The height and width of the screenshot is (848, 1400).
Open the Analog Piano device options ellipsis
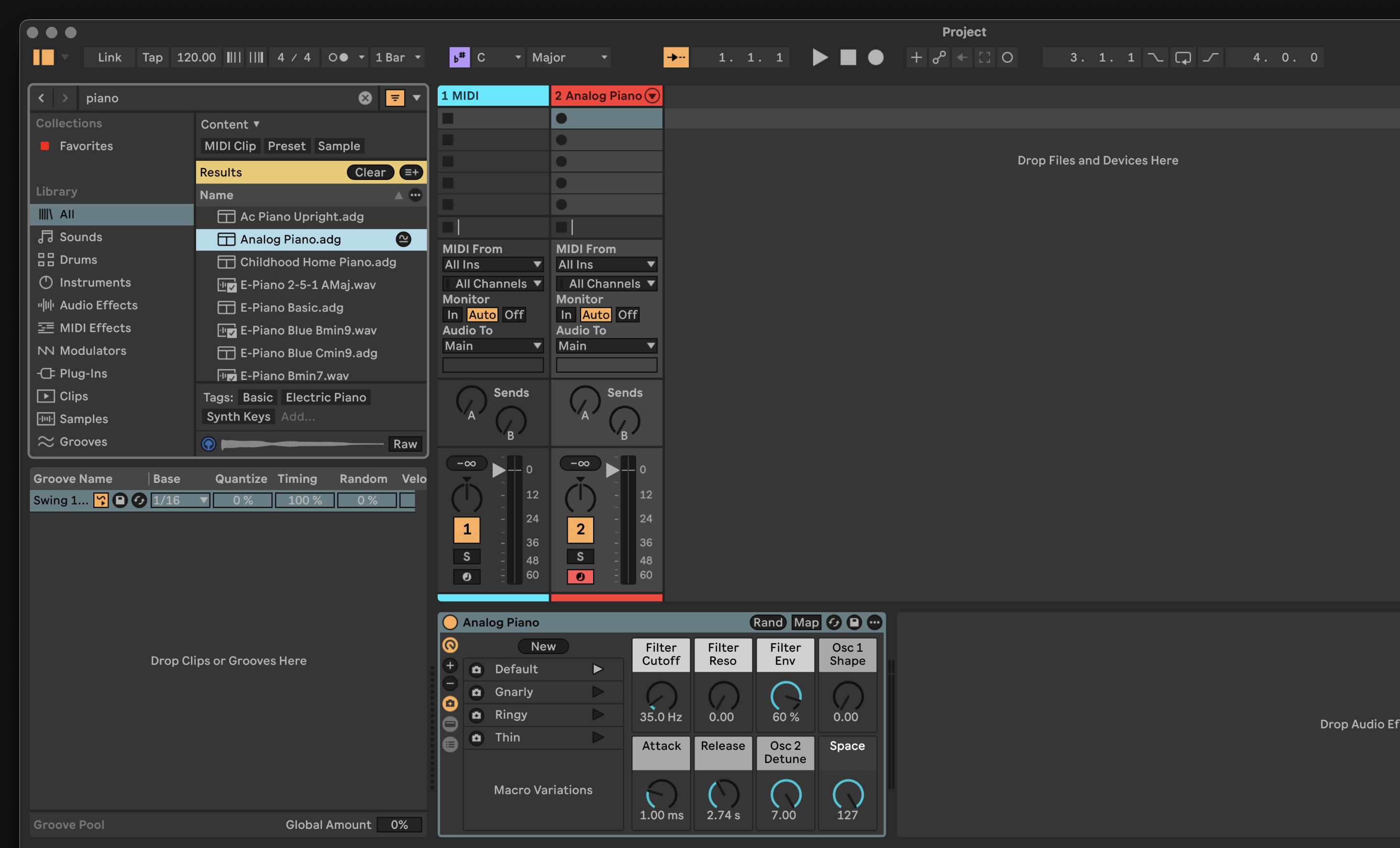click(874, 622)
